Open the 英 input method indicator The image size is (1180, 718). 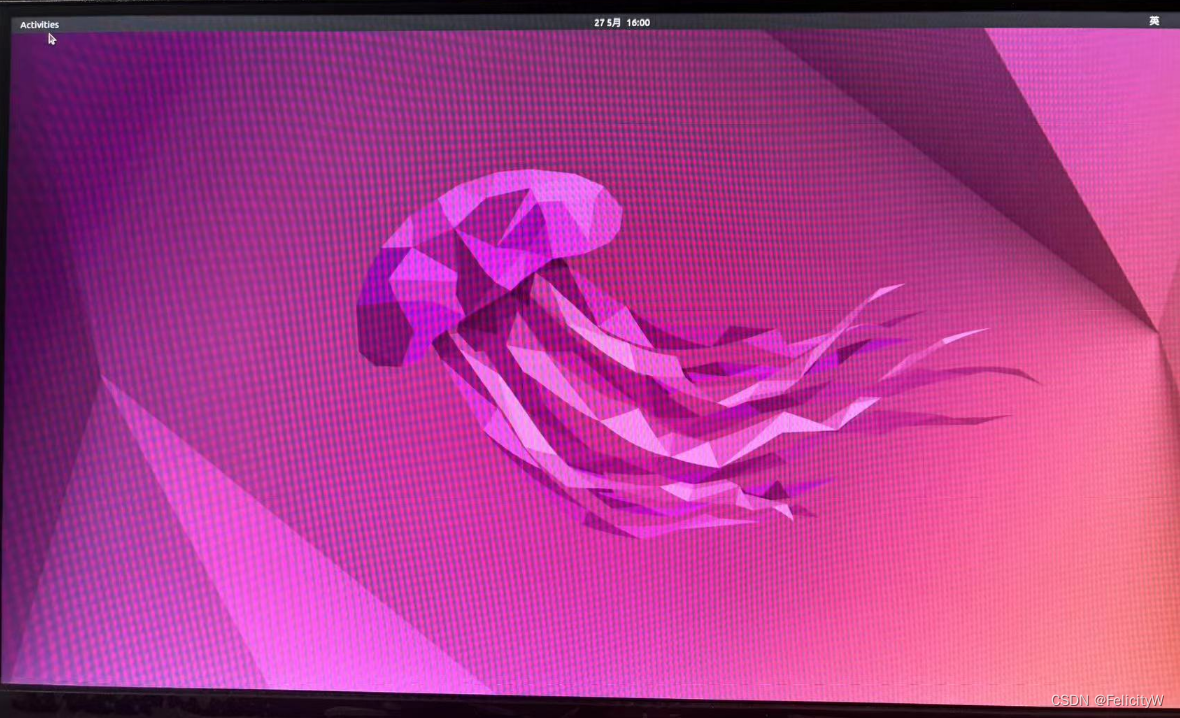click(1154, 21)
